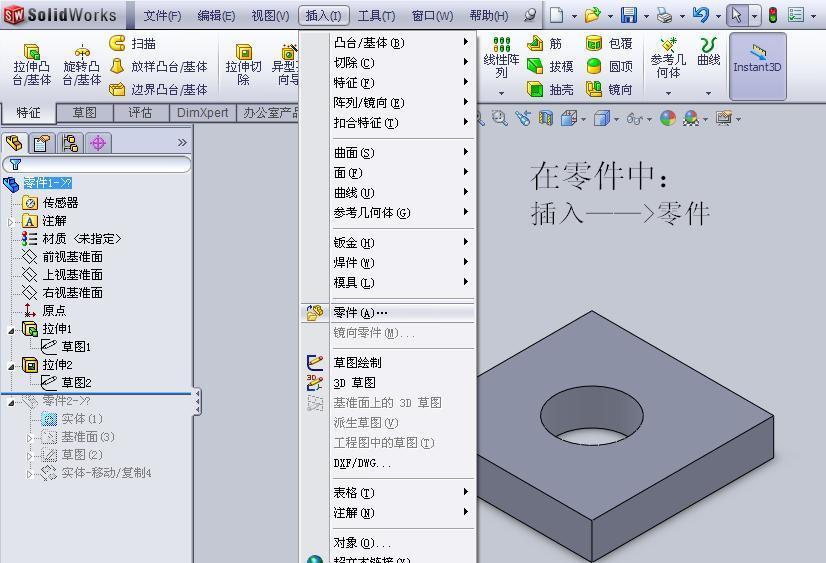Expand the 基准面(3) folder node
Viewport: 826px width, 563px height.
30,438
